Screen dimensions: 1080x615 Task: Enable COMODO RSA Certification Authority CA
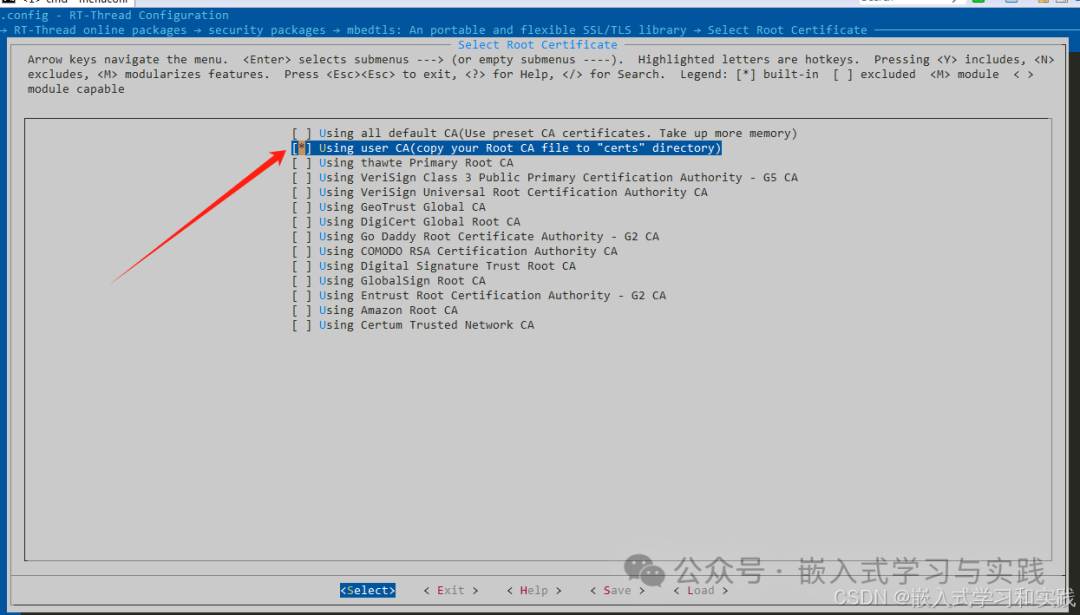click(x=455, y=251)
